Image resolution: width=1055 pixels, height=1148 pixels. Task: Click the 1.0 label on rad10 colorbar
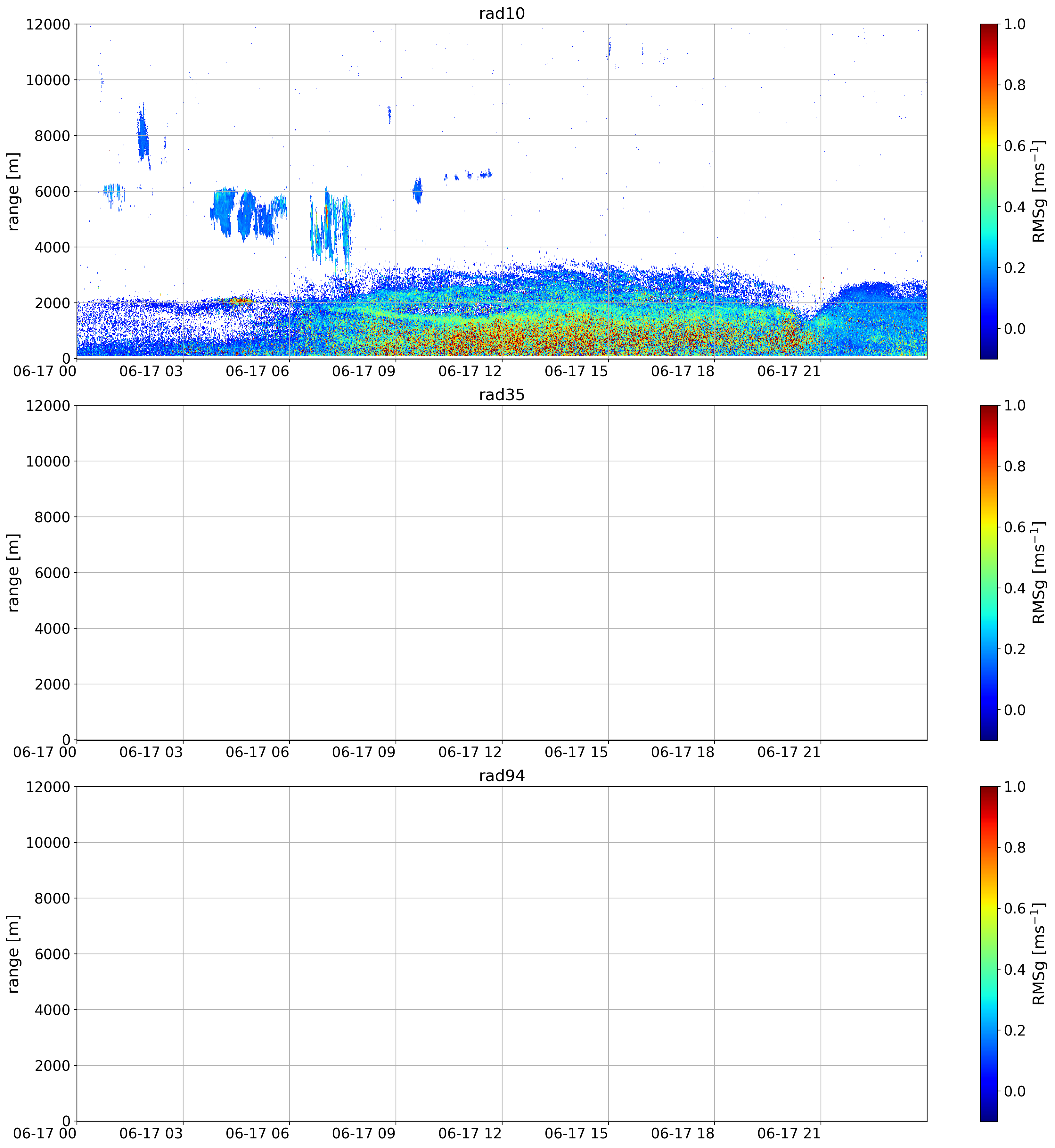point(1015,24)
